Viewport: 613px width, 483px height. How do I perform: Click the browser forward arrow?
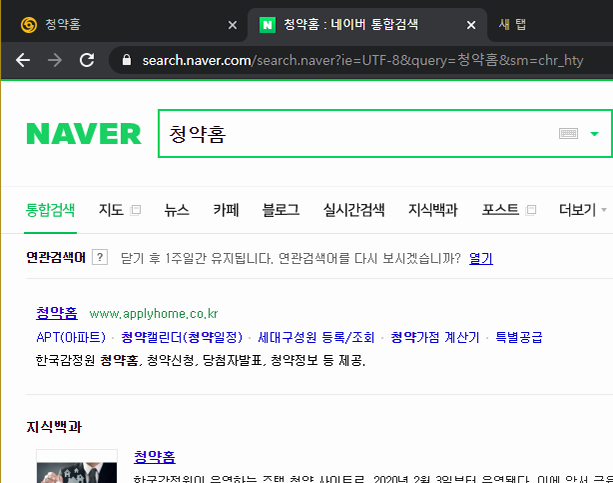55,60
